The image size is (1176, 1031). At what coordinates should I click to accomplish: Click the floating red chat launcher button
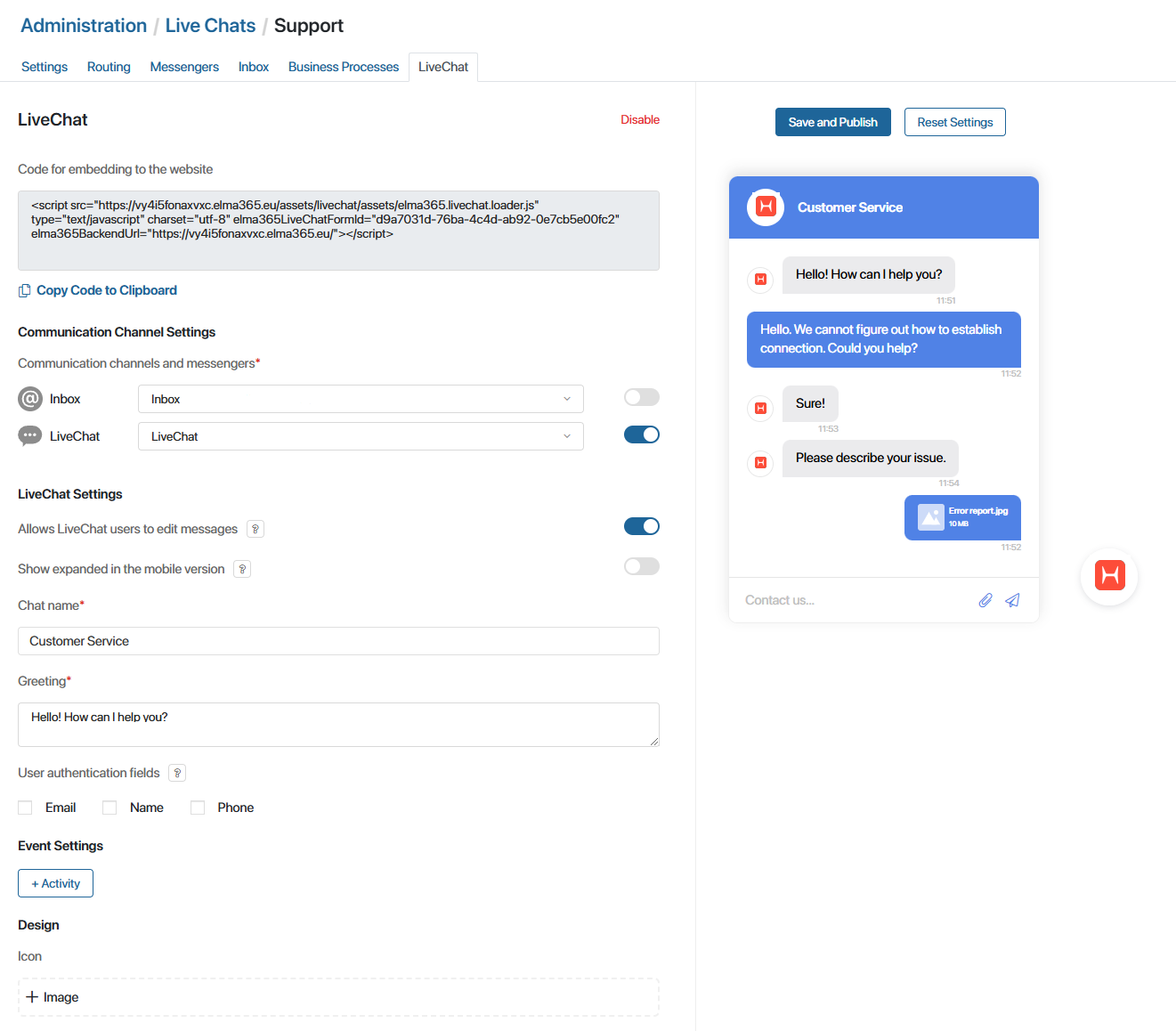[1109, 576]
